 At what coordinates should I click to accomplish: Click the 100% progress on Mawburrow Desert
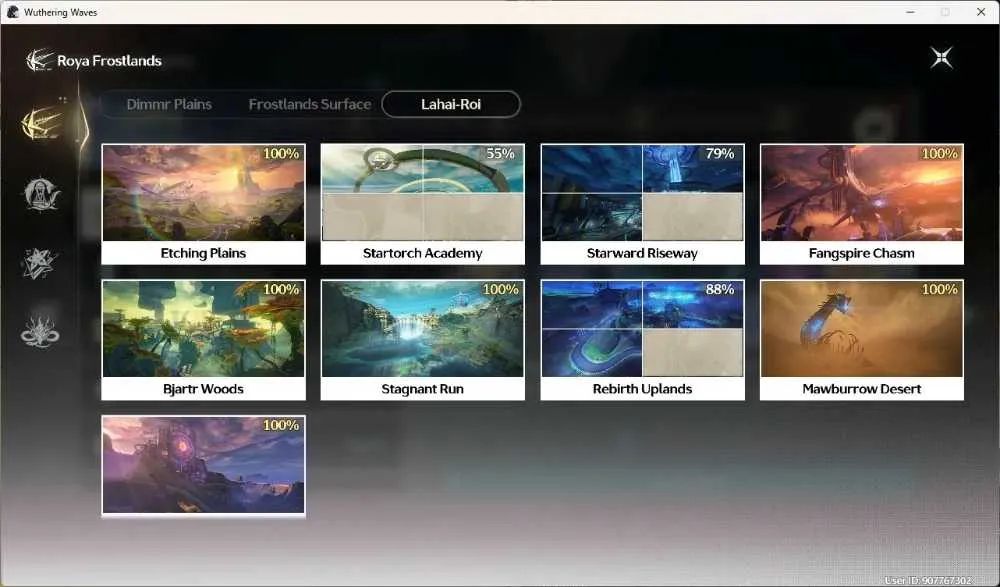click(939, 290)
